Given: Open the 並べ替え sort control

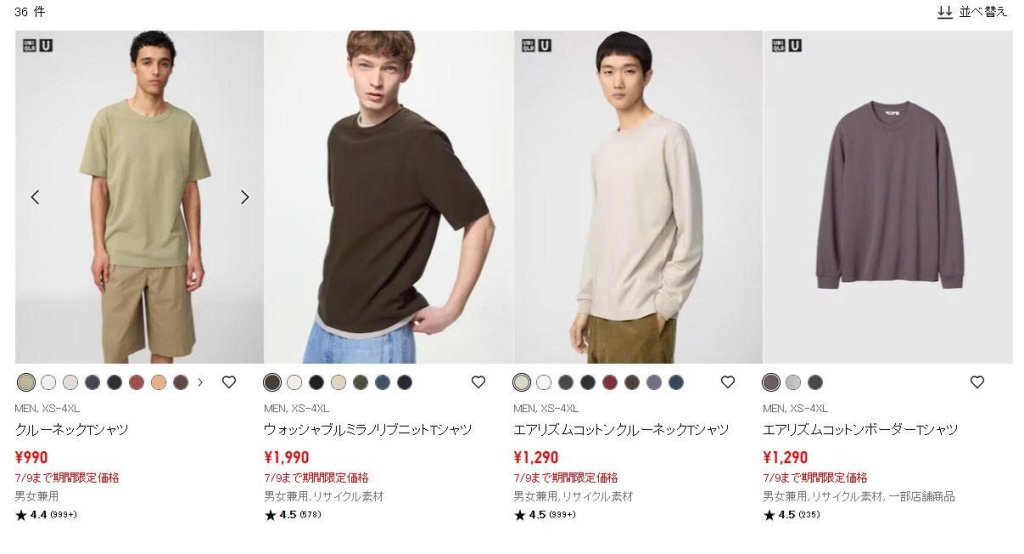Looking at the screenshot, I should [972, 12].
